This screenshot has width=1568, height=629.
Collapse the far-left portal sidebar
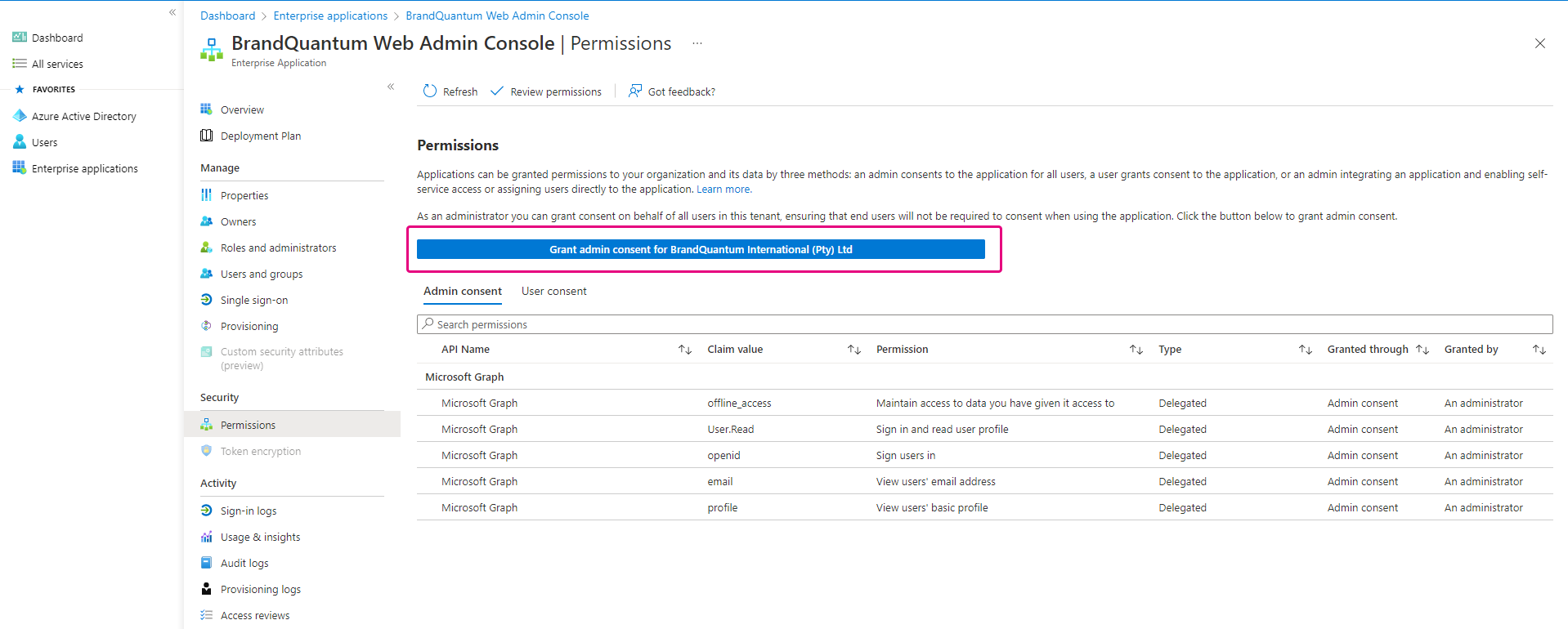coord(172,12)
